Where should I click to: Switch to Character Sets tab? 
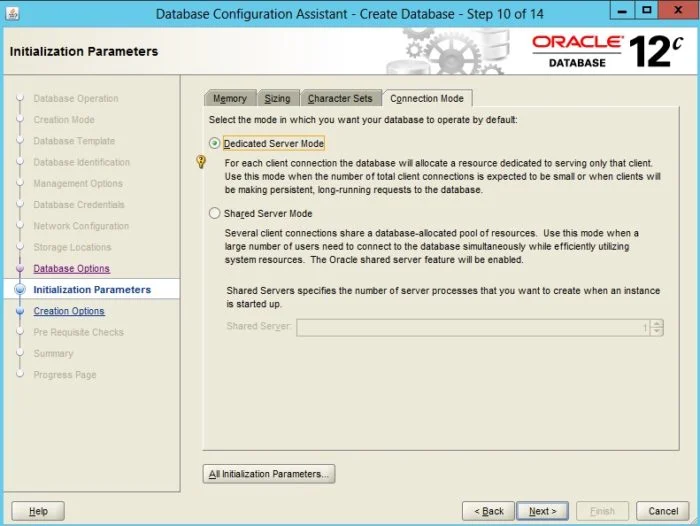tap(340, 98)
